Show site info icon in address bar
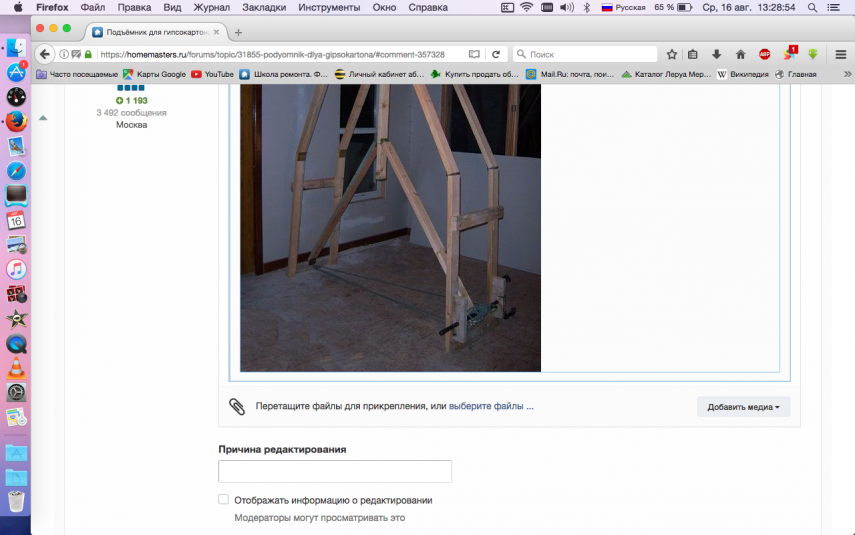The height and width of the screenshot is (535, 855). (x=64, y=54)
